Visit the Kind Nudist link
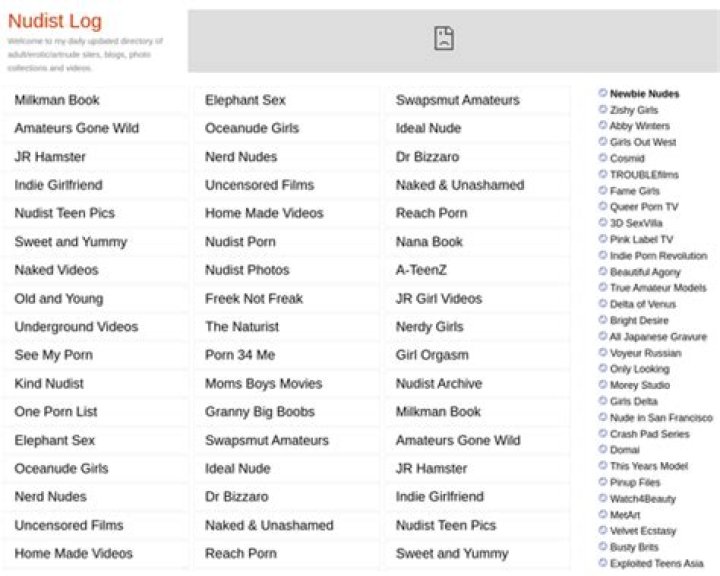This screenshot has width=720, height=576. coord(49,384)
